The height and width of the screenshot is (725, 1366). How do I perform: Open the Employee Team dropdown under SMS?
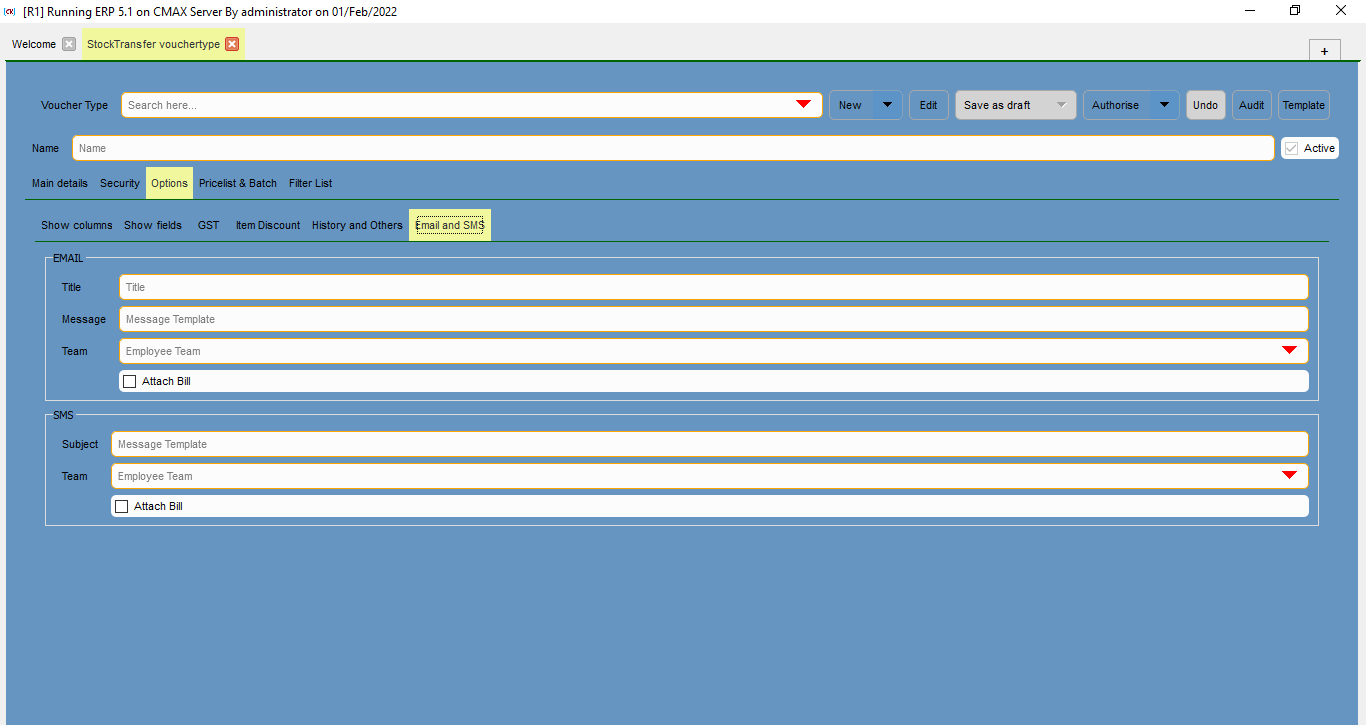1289,475
